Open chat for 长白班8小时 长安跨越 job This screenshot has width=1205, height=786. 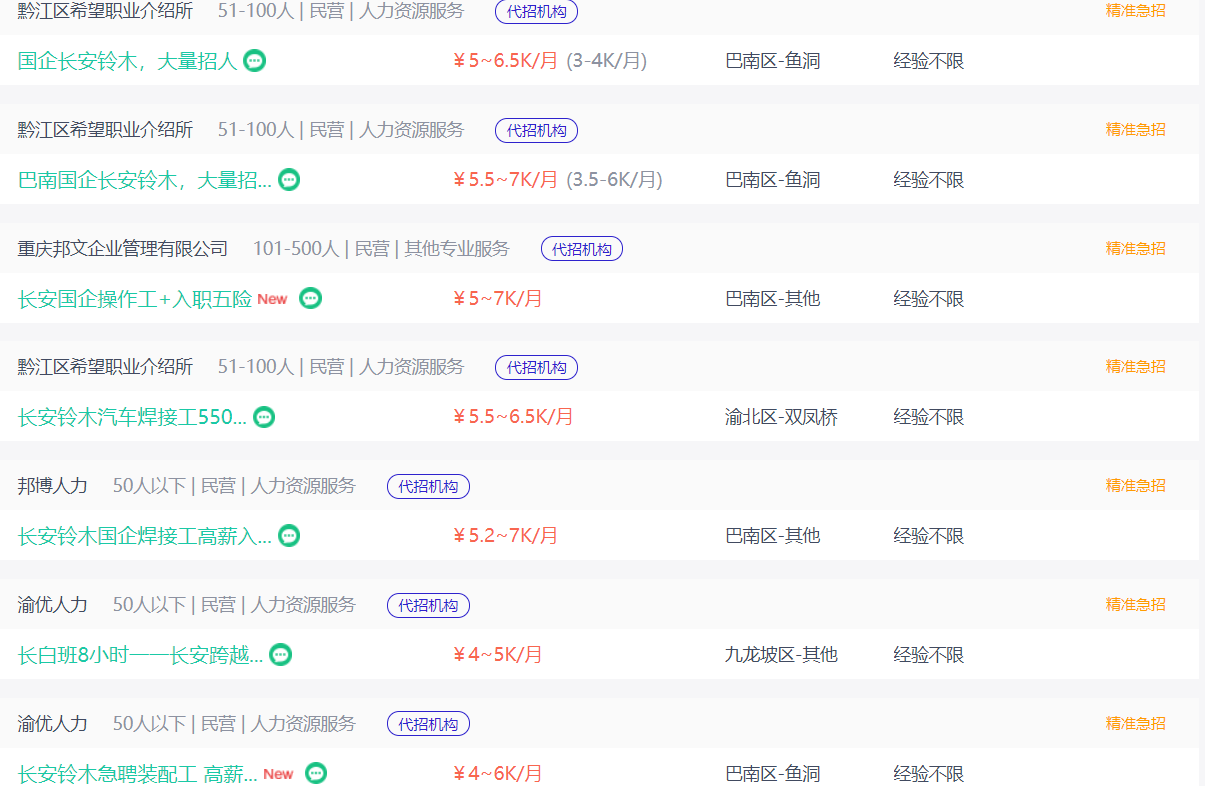(281, 655)
